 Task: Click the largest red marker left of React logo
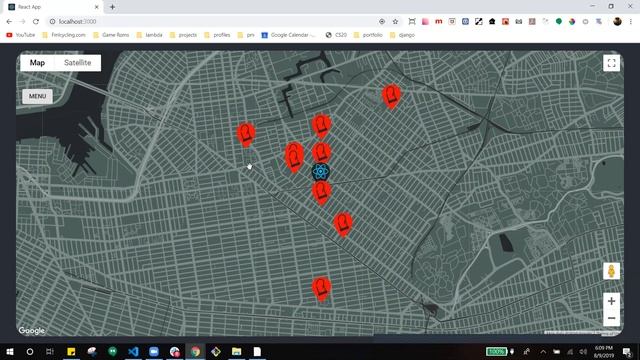click(x=294, y=157)
